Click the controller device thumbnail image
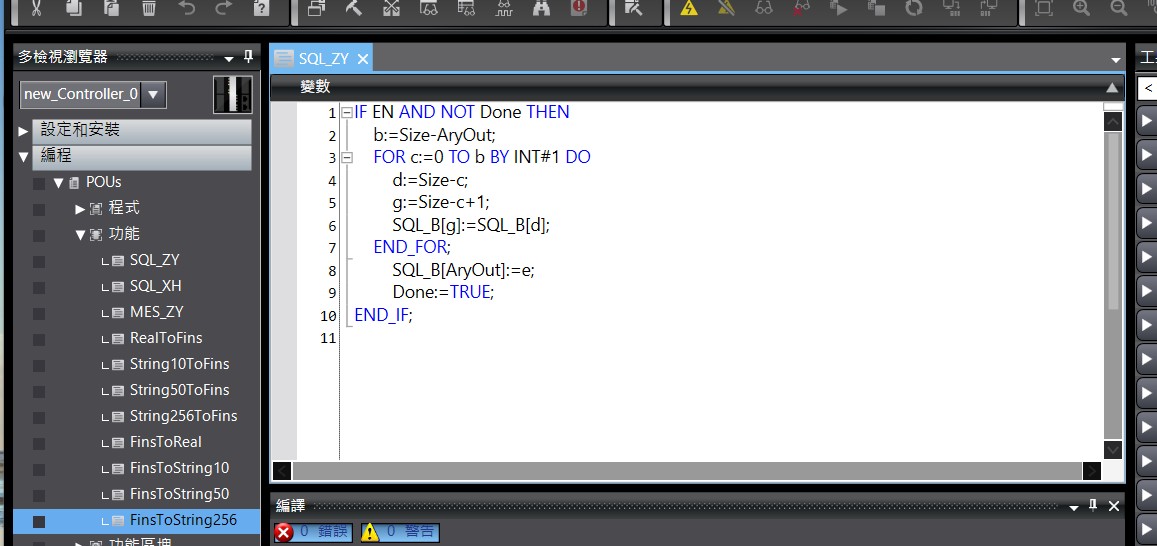 232,95
